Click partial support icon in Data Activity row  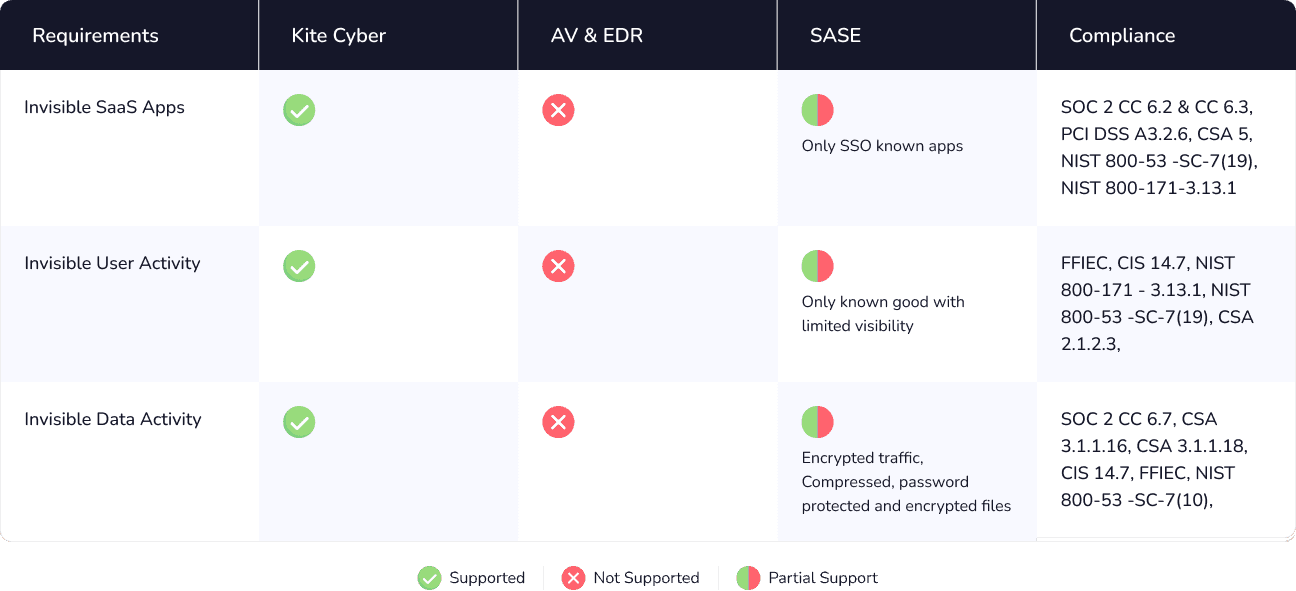[817, 422]
